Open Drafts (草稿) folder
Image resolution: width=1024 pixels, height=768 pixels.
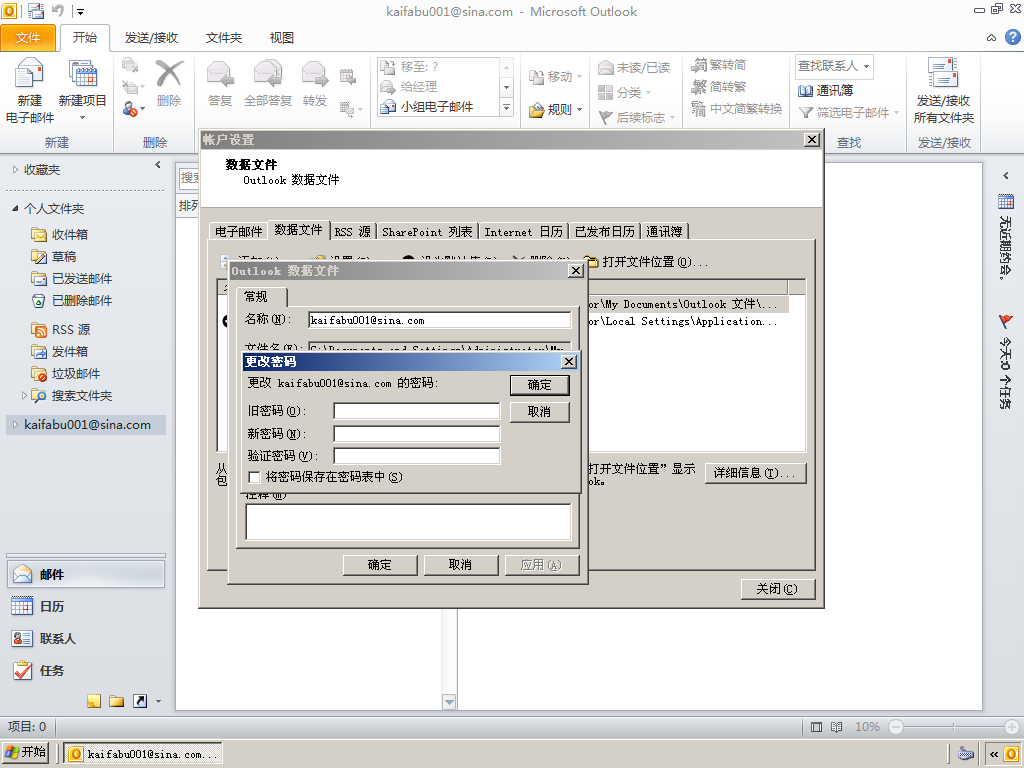point(64,257)
